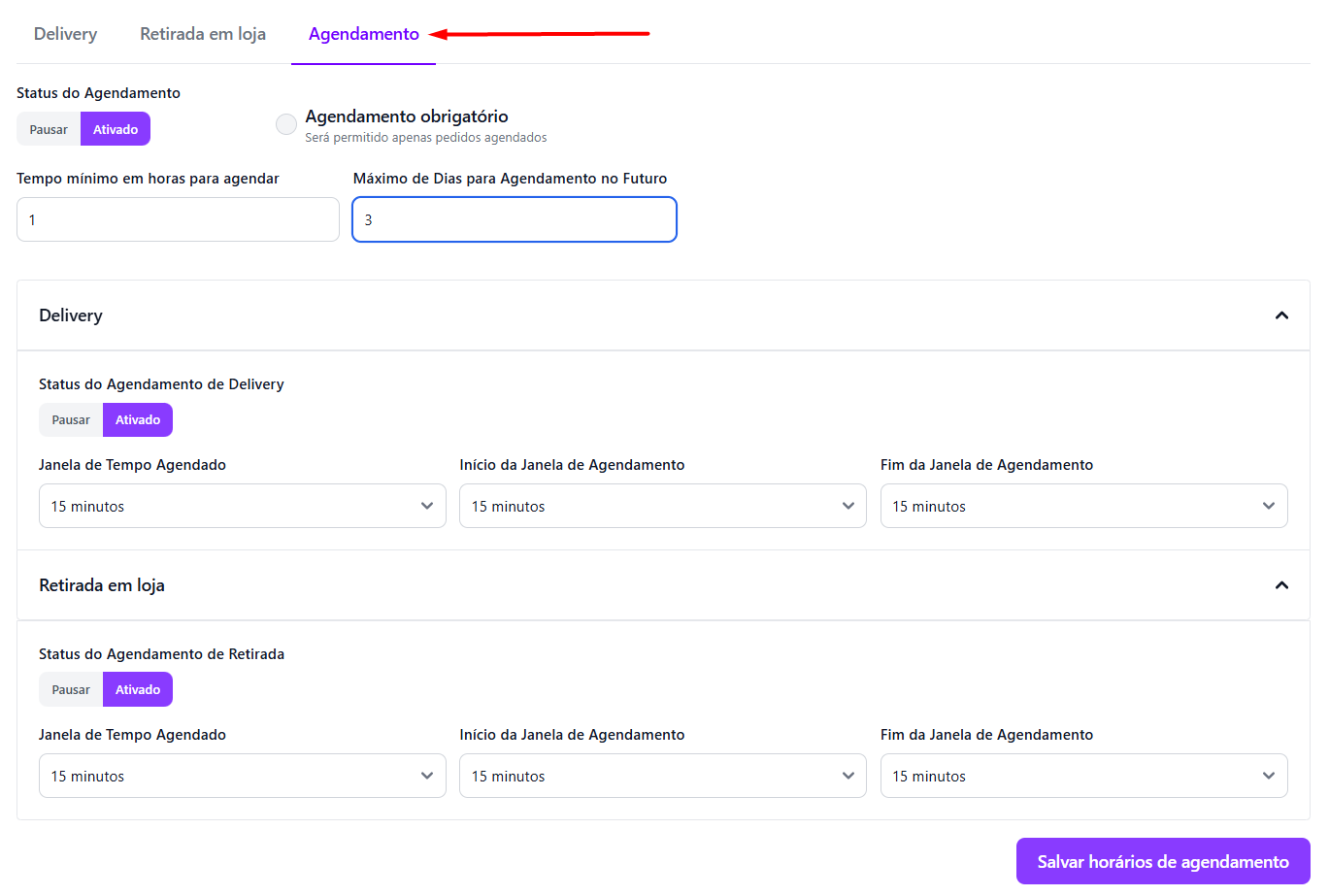Open the Retirada em loja tab
This screenshot has height=896, width=1329.
tap(203, 34)
